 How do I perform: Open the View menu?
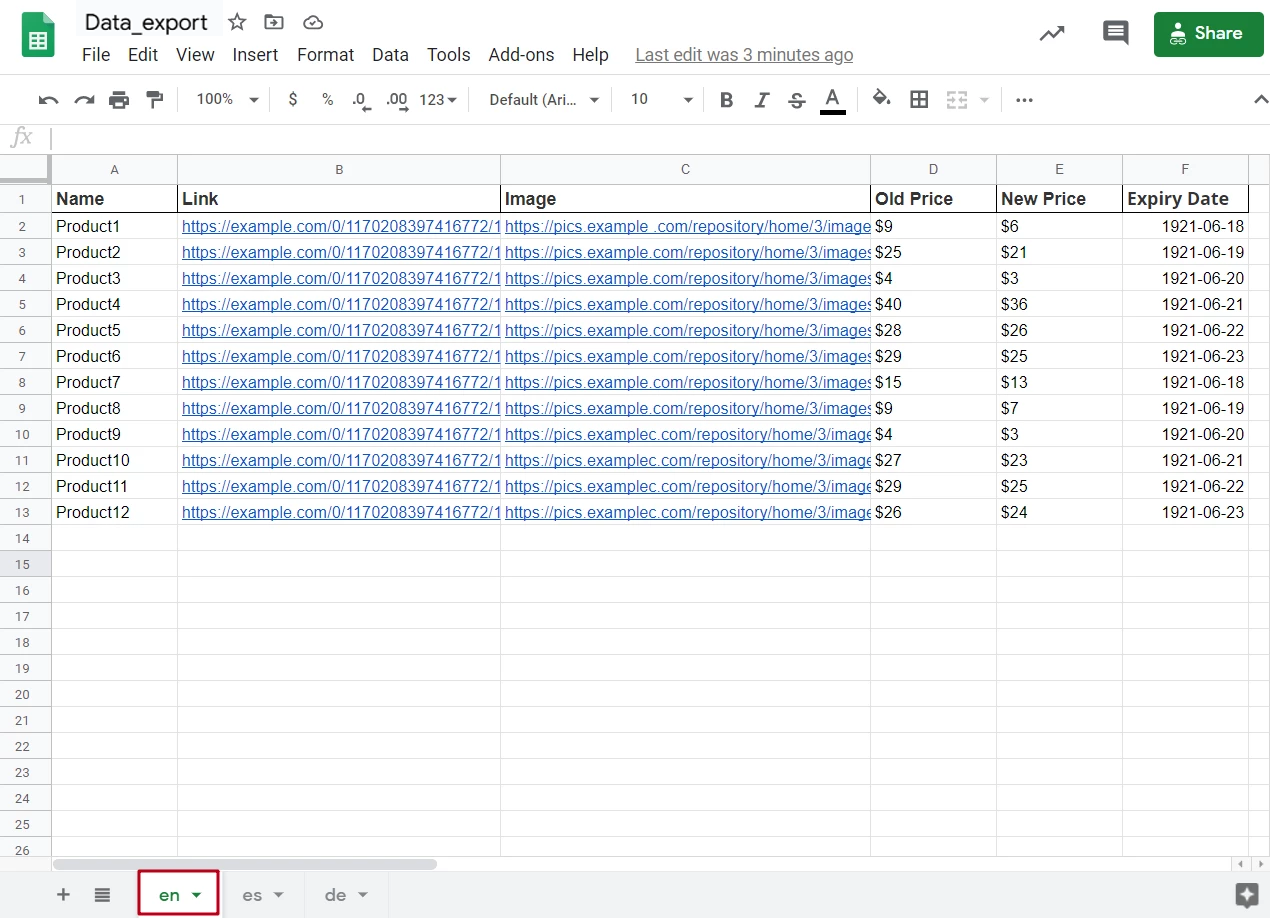click(195, 55)
